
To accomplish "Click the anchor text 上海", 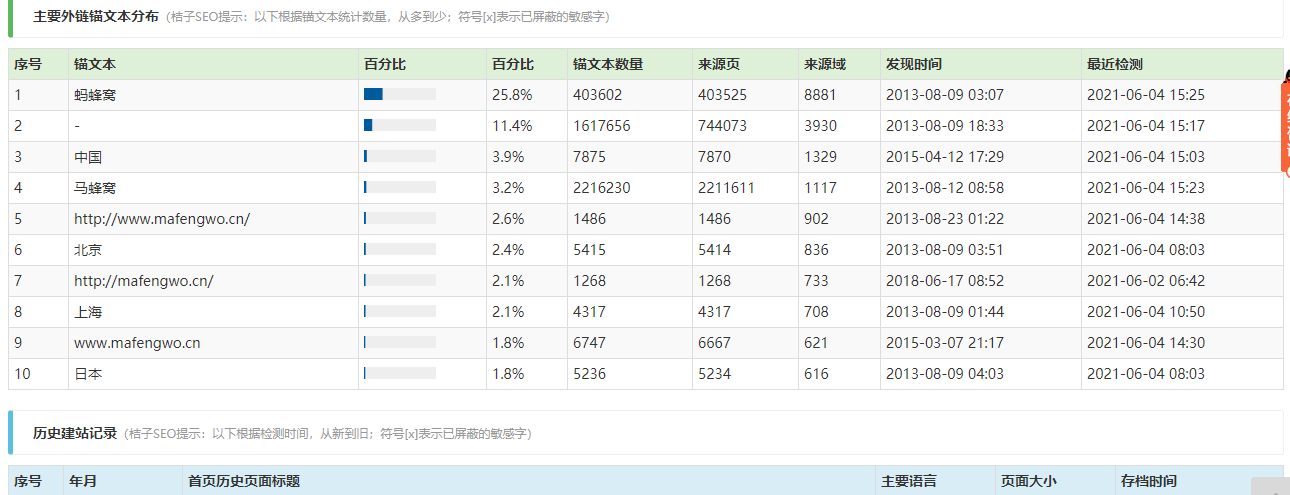I will point(88,312).
